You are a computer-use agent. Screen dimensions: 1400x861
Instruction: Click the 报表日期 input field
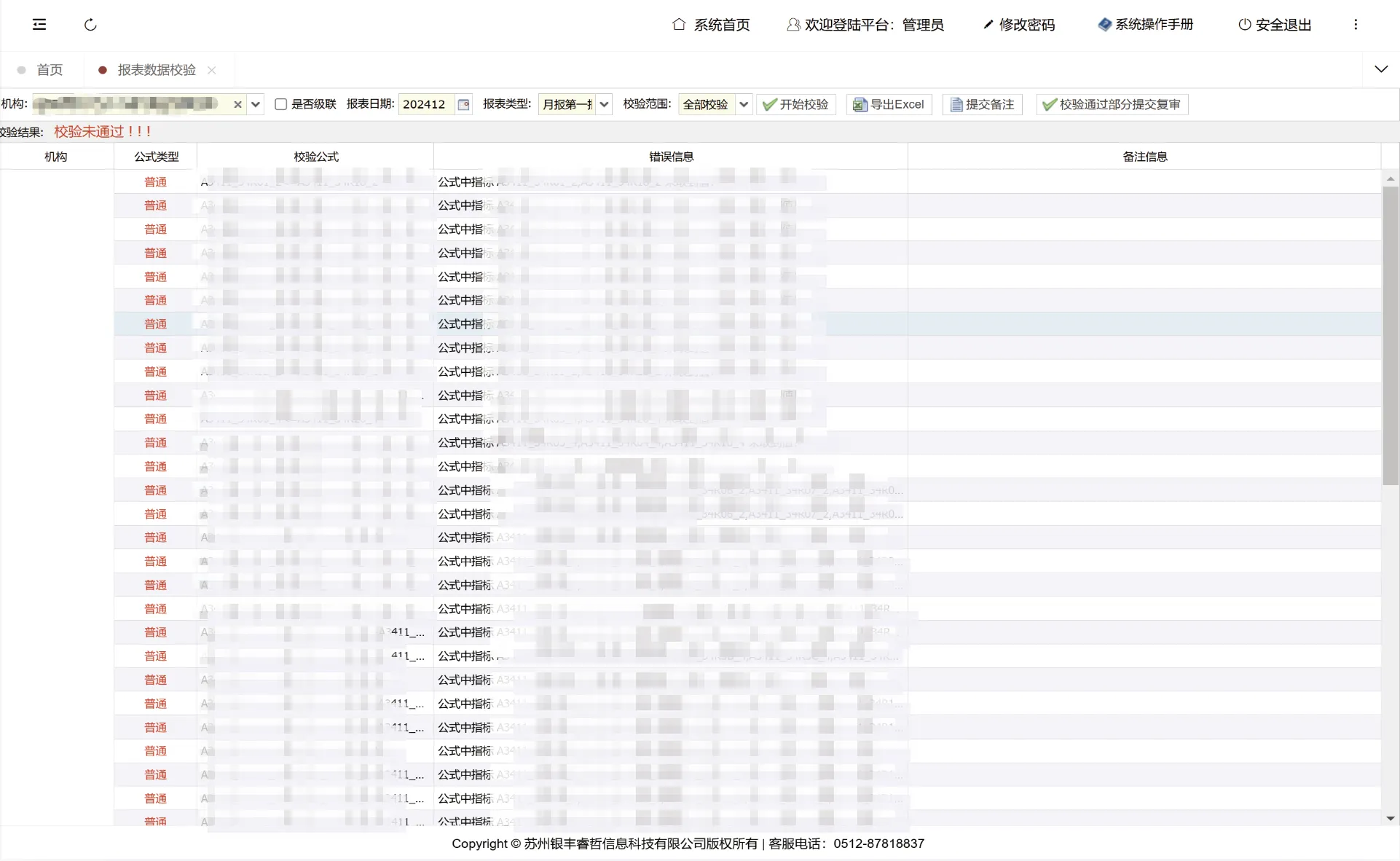[427, 105]
